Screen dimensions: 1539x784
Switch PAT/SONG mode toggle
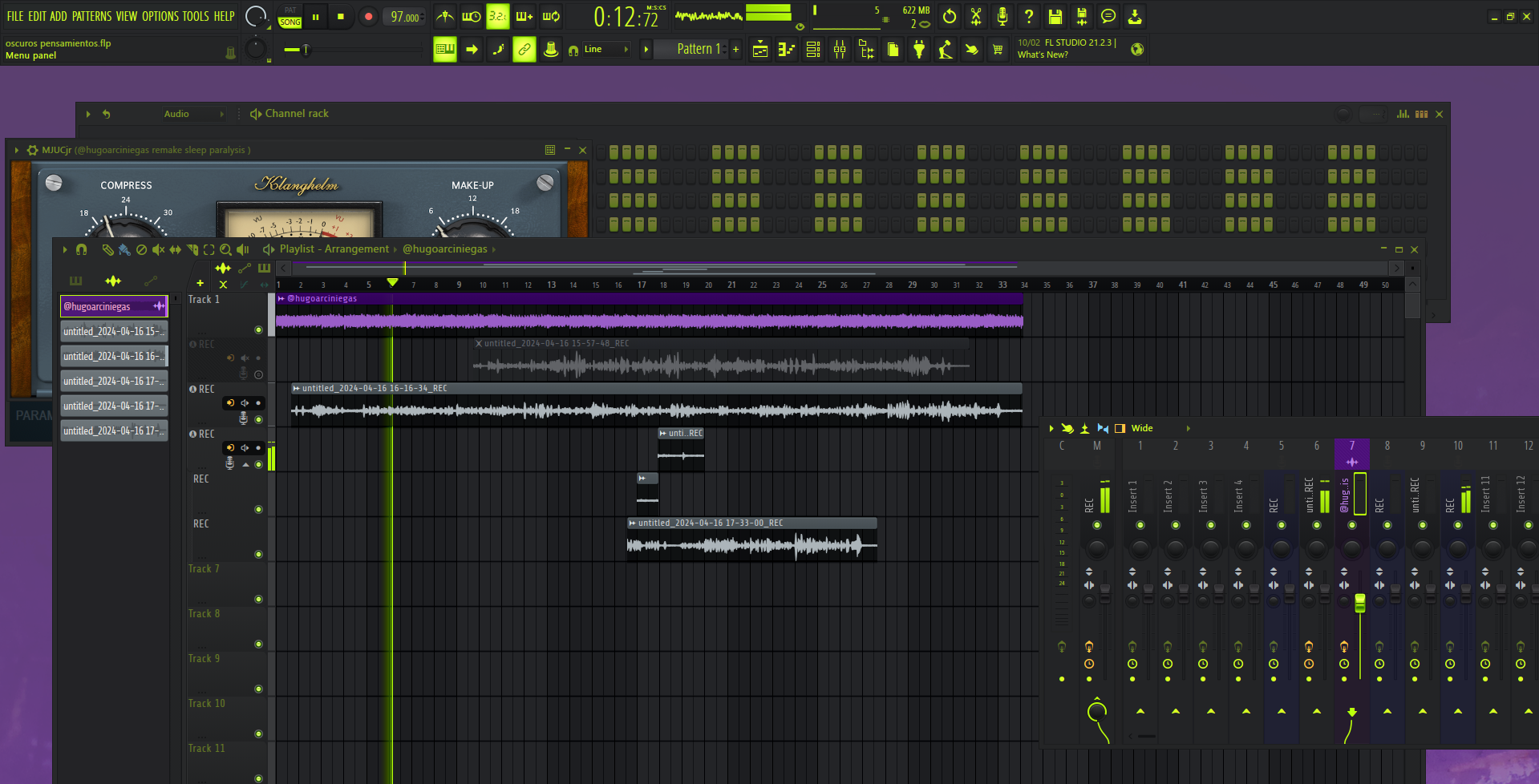coord(290,16)
